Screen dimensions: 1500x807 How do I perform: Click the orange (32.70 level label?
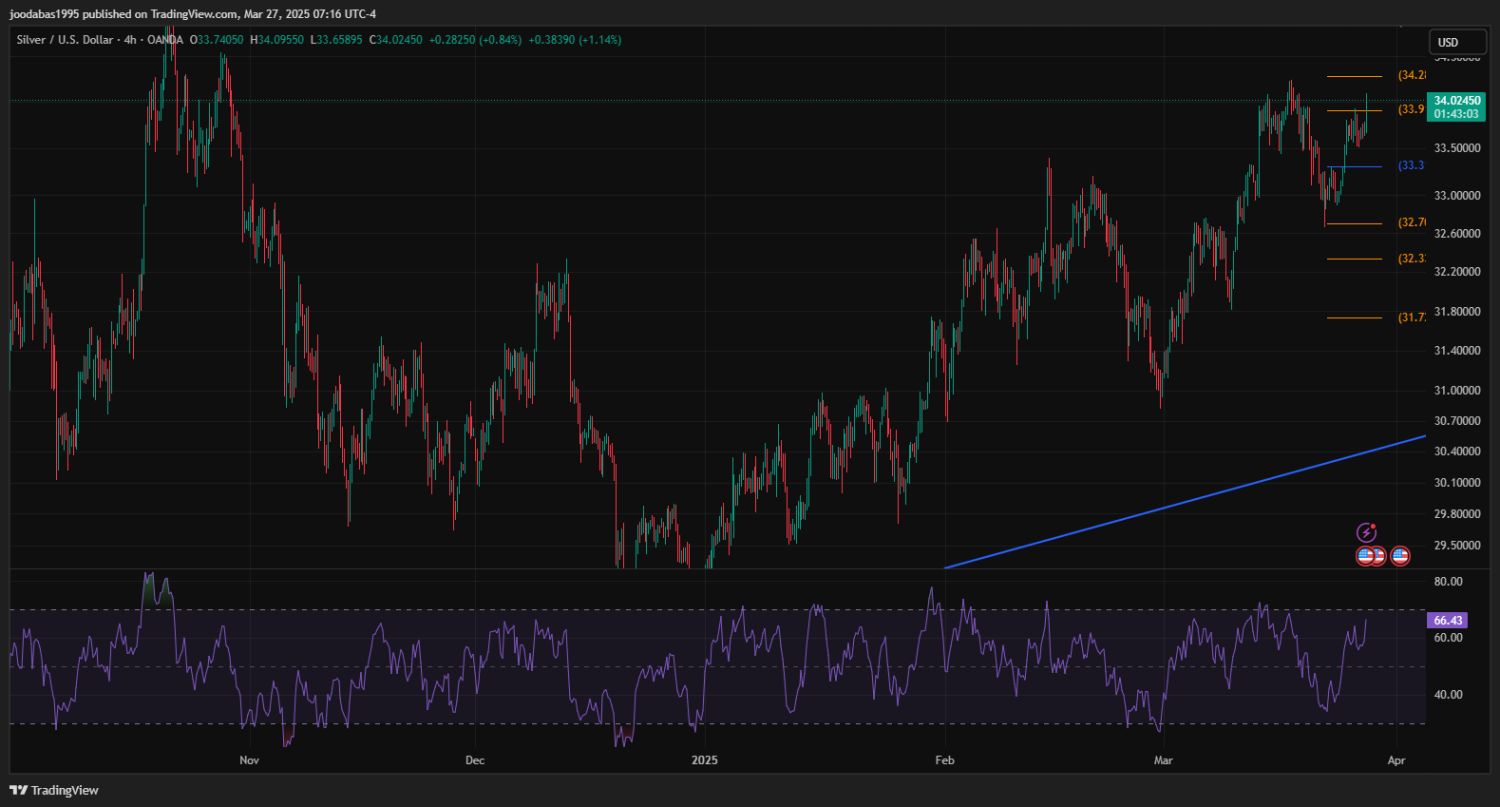pos(1411,223)
